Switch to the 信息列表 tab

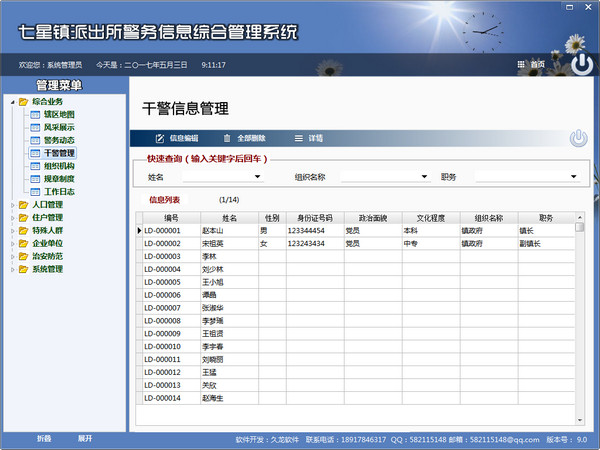[x=165, y=200]
